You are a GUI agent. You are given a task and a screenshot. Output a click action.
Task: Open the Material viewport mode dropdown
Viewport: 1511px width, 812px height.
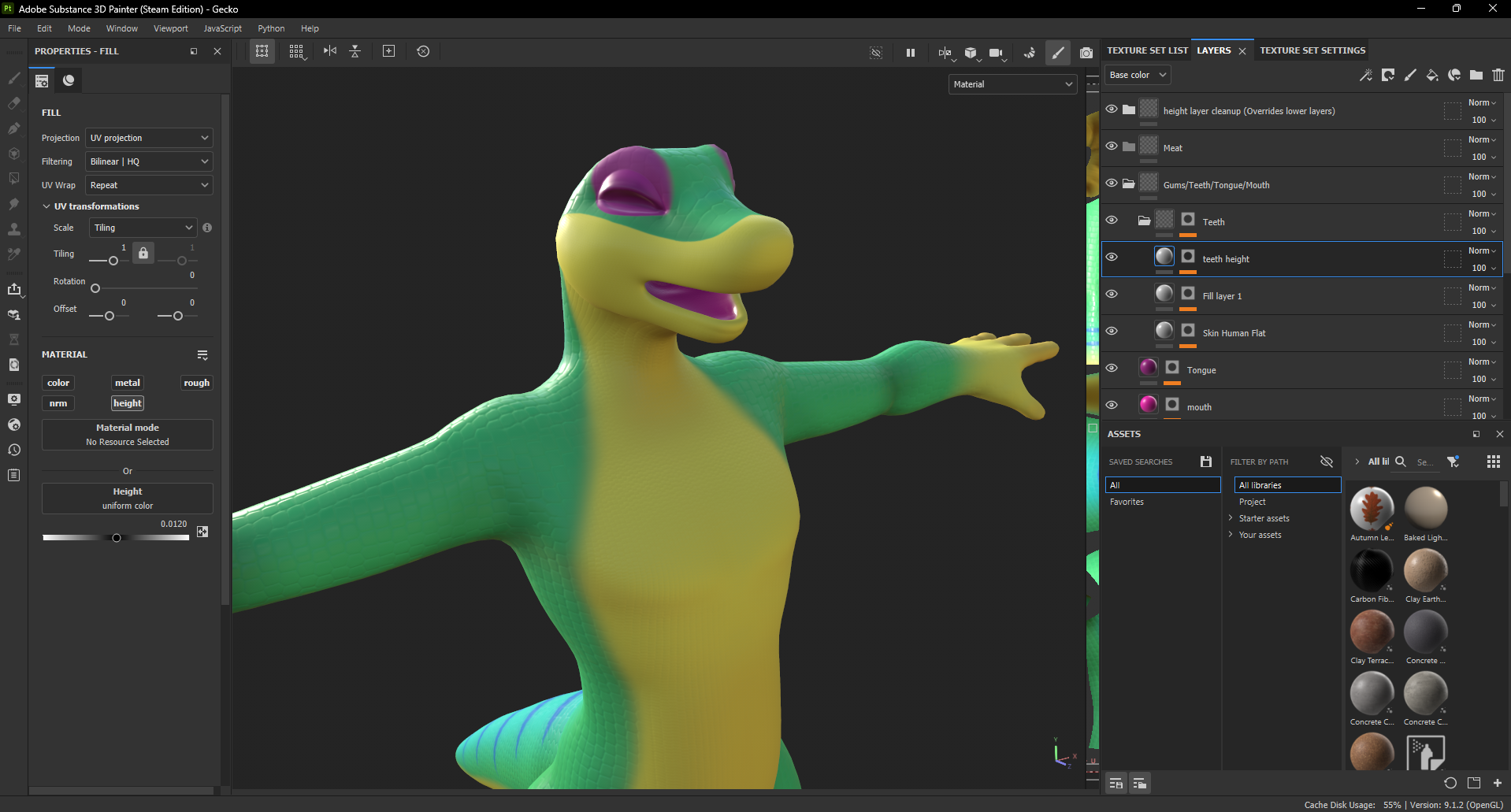[1012, 84]
